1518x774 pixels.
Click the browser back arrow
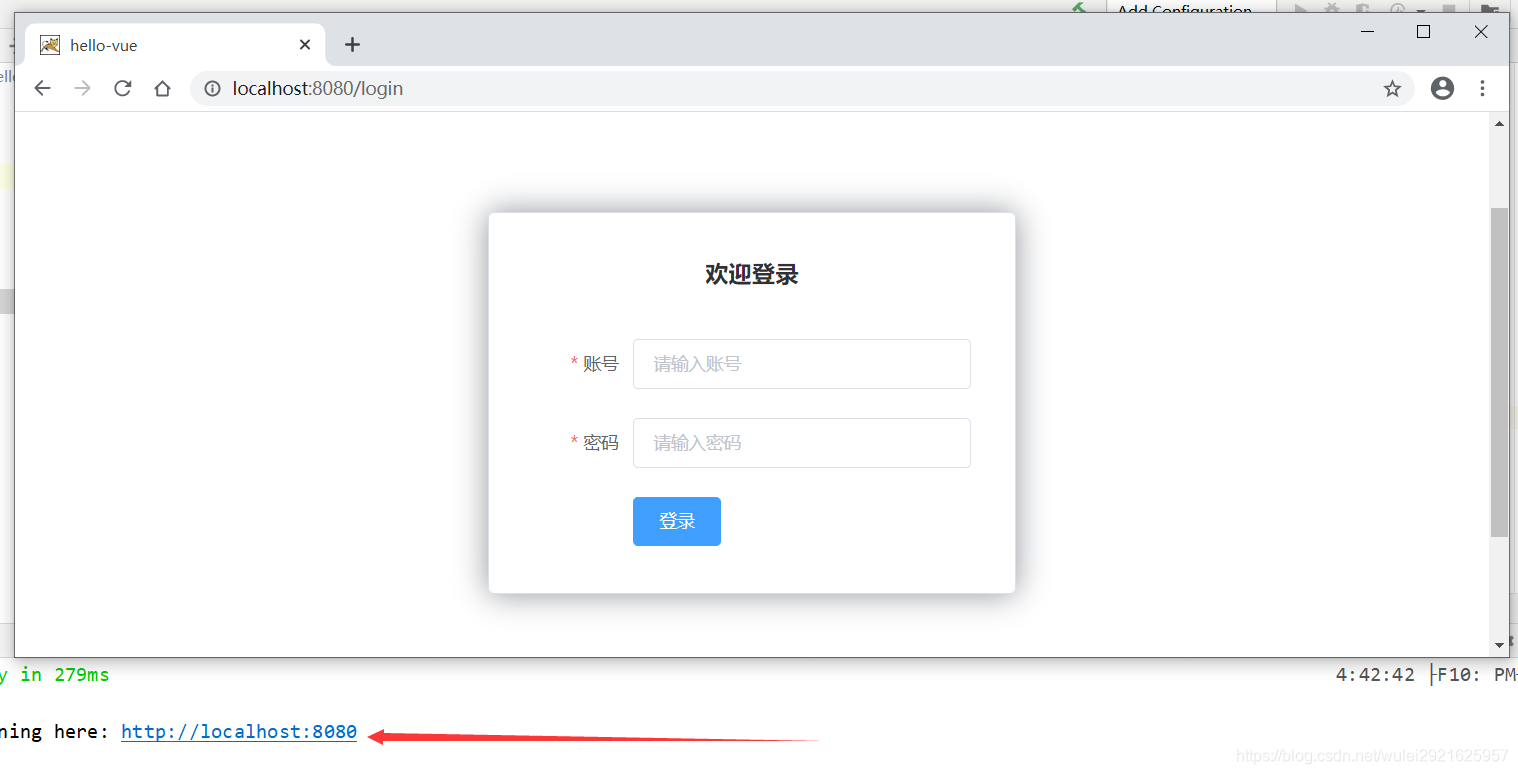(42, 89)
